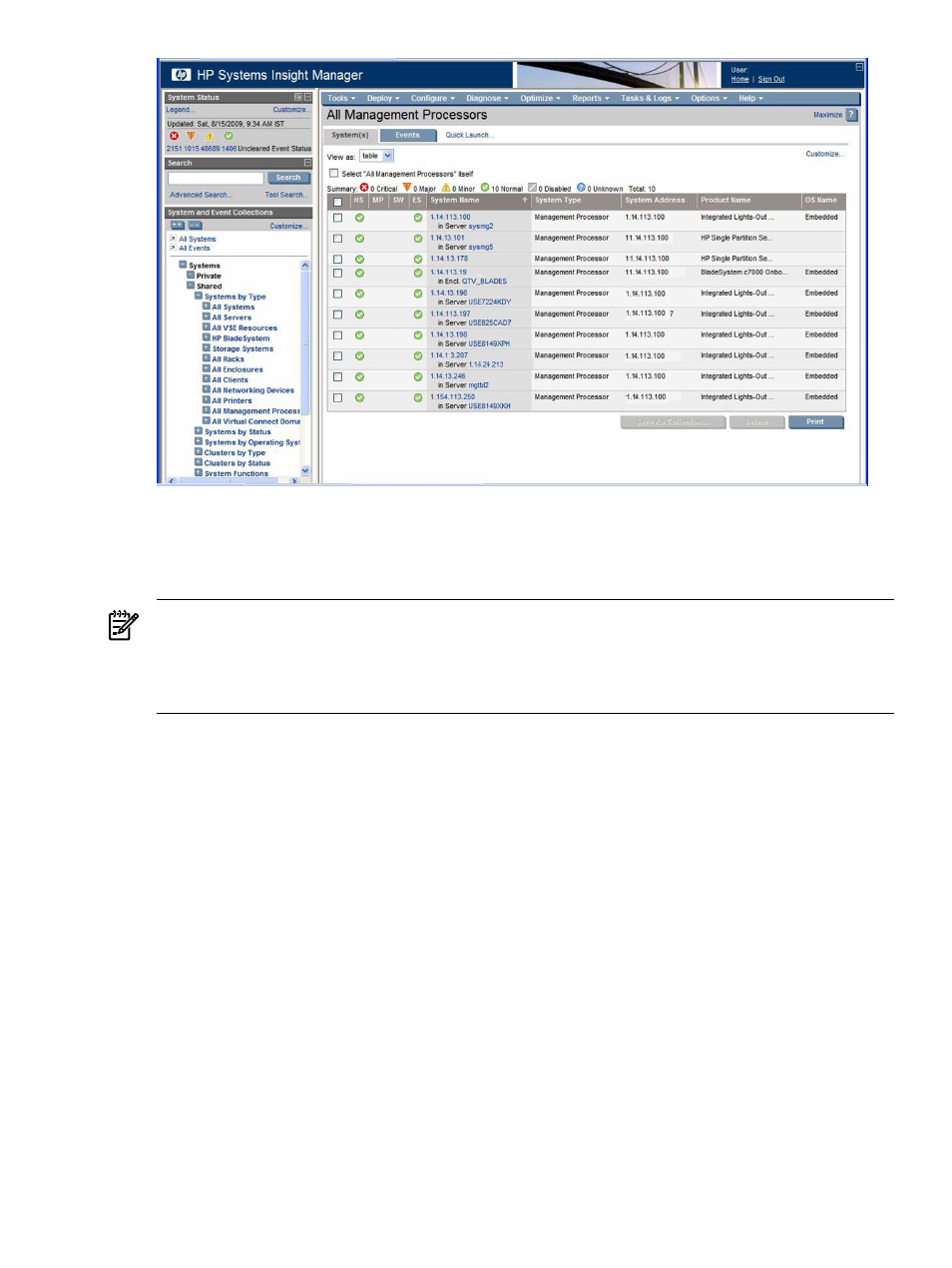The height and width of the screenshot is (1268, 952).
Task: Click the HS status icon for 1.14.13.196
Action: (359, 294)
